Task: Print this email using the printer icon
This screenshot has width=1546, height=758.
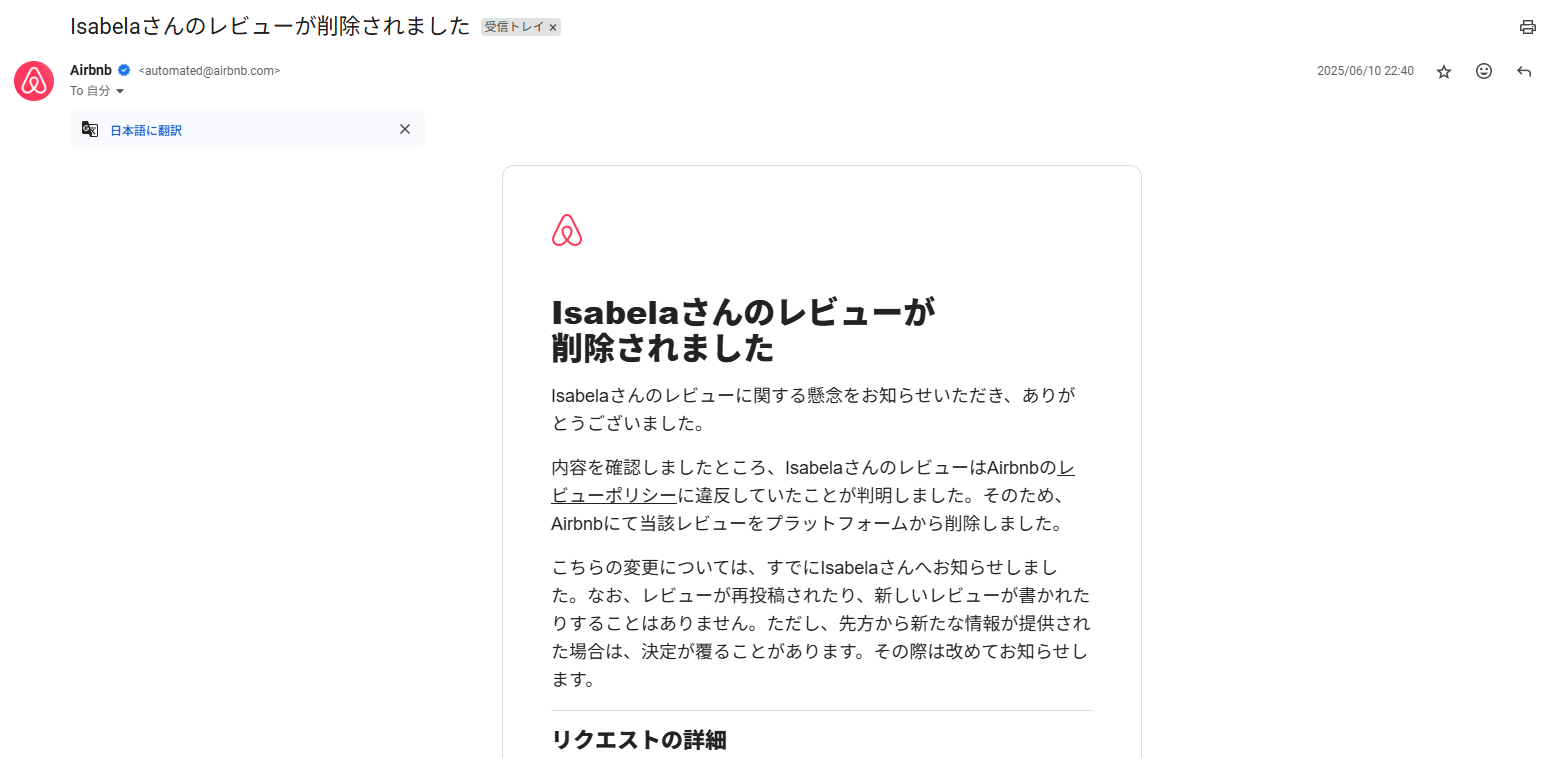Action: pyautogui.click(x=1527, y=27)
